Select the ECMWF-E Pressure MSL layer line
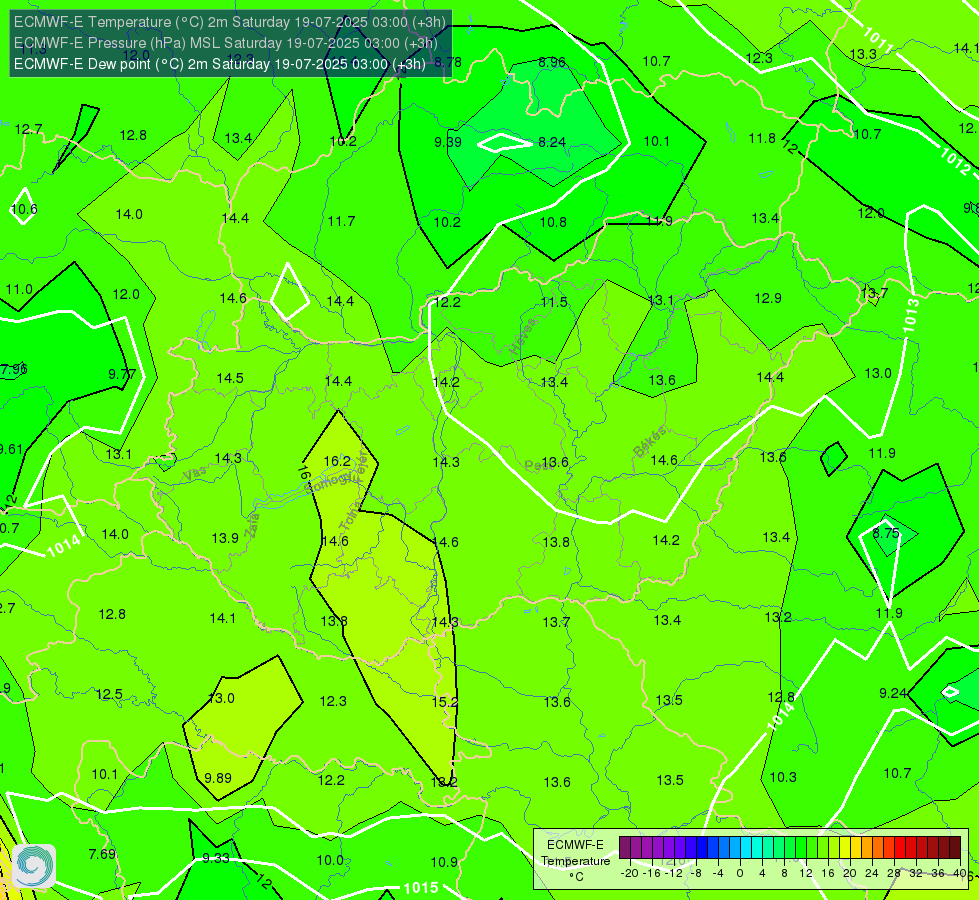Screen dimensions: 979x900 225,43
